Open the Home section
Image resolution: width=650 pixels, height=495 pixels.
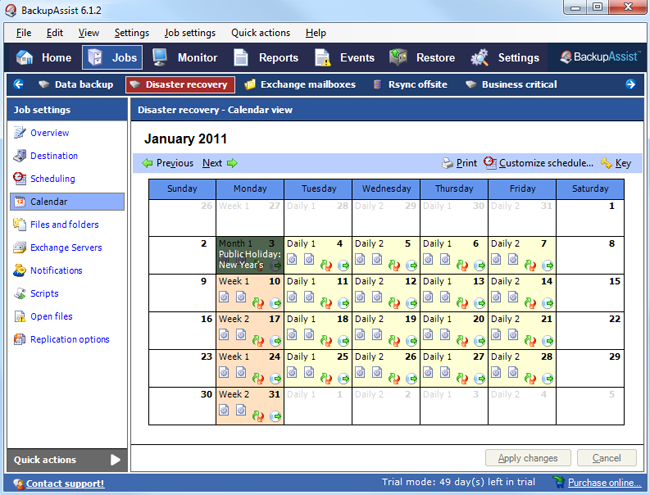click(x=44, y=58)
